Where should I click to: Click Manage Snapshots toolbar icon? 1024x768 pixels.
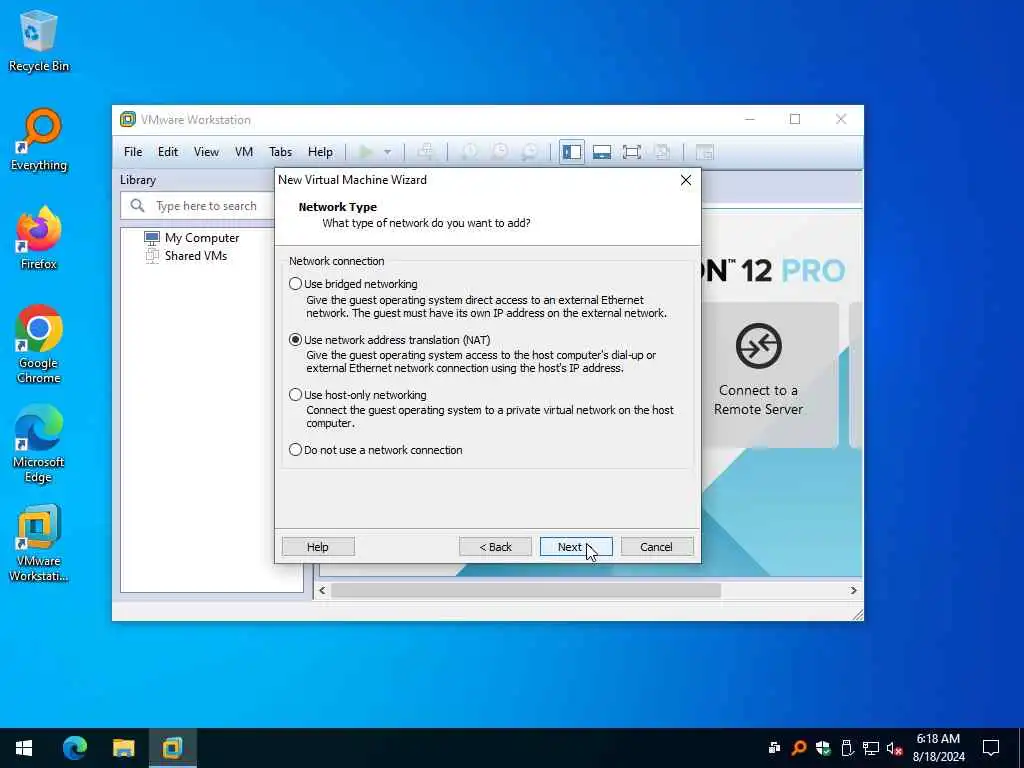pyautogui.click(x=530, y=152)
